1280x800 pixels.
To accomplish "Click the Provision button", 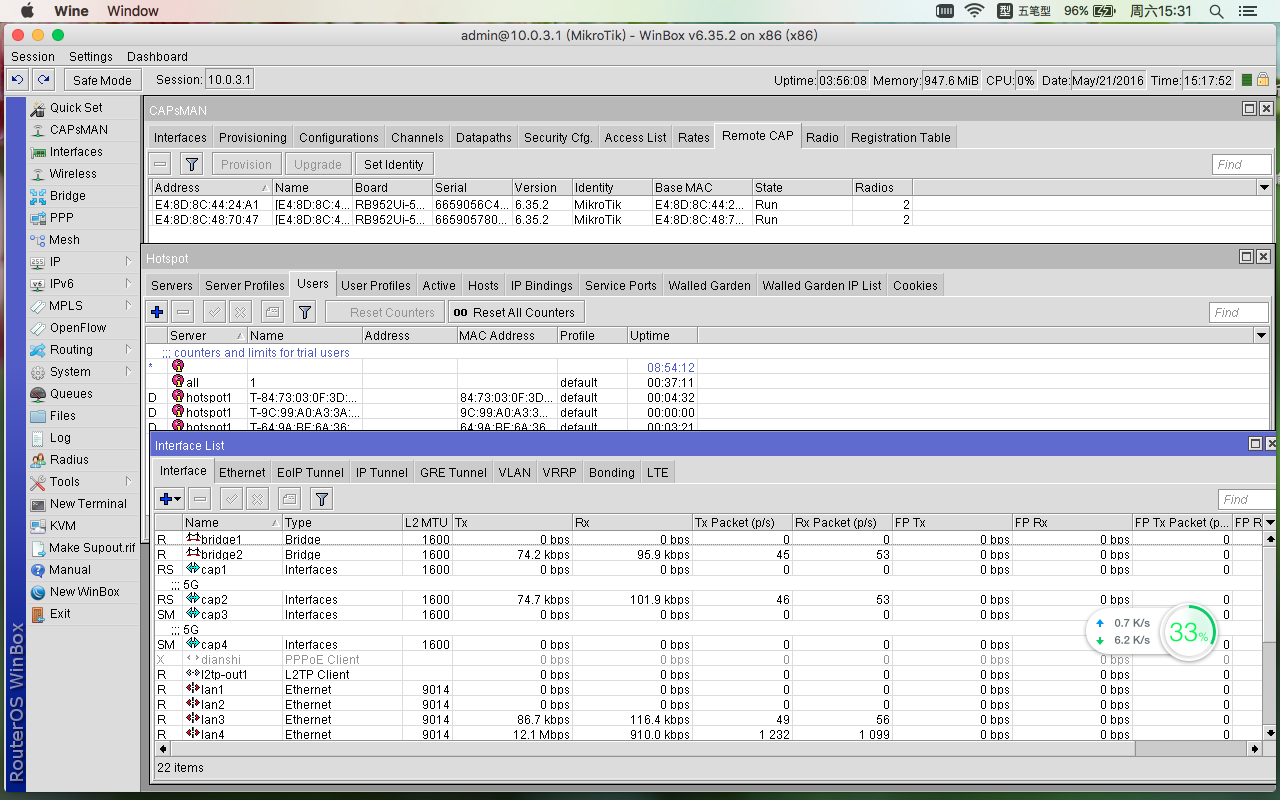I will click(246, 164).
